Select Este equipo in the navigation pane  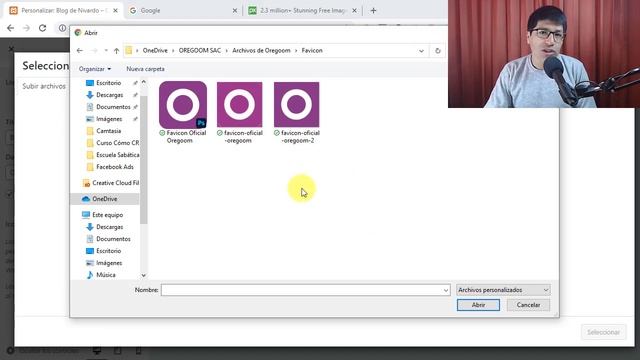(107, 215)
